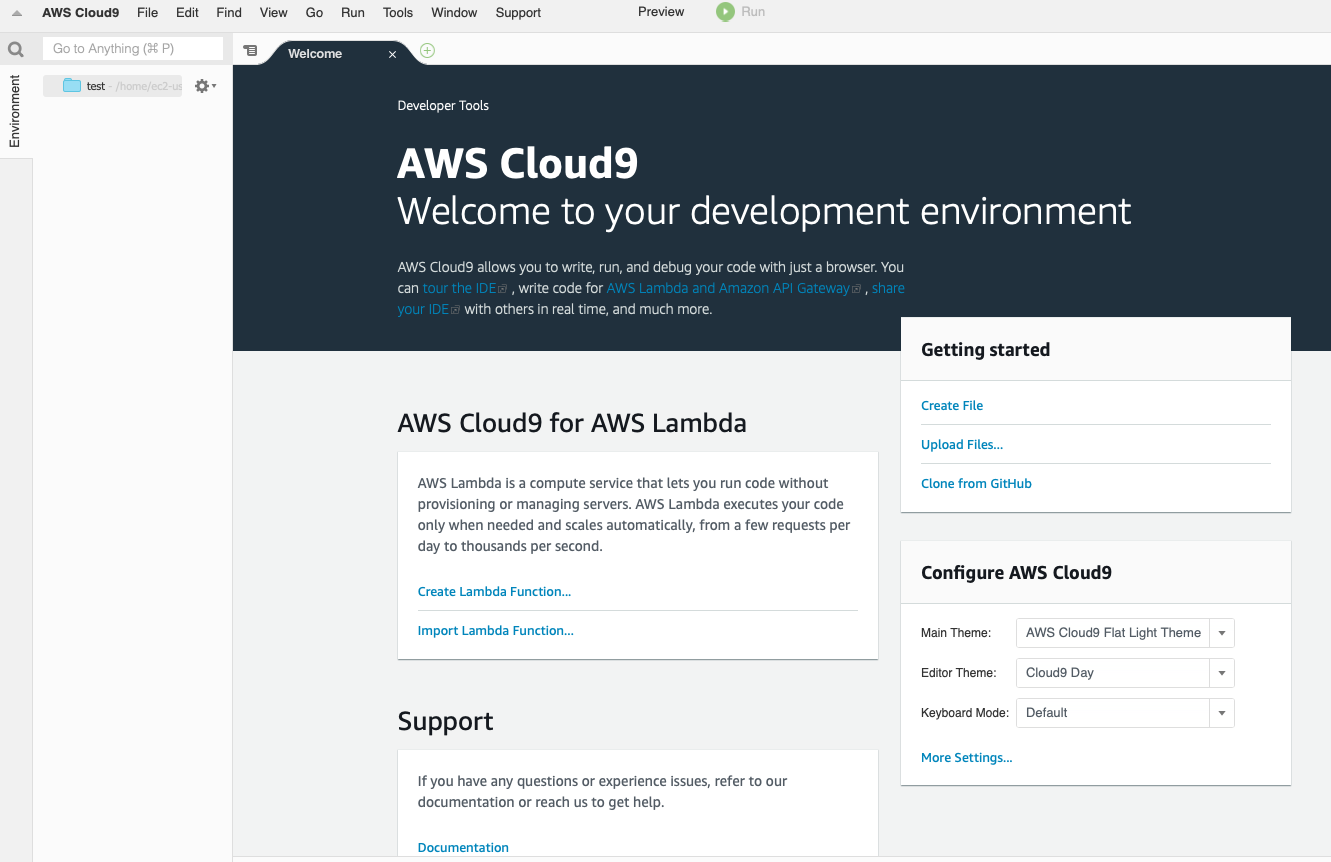
Task: Open the Window menu
Action: (454, 13)
